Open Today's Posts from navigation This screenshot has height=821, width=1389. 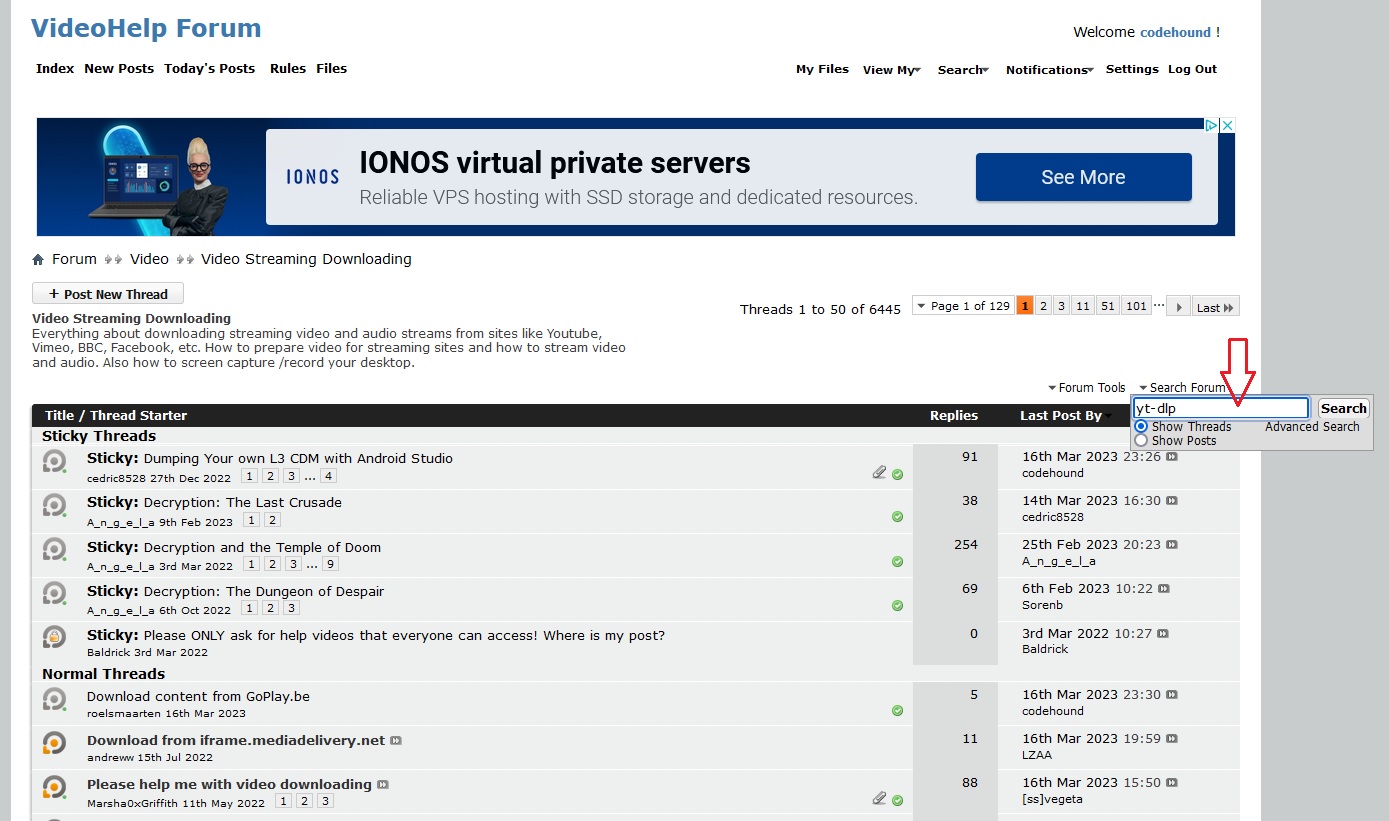(209, 69)
